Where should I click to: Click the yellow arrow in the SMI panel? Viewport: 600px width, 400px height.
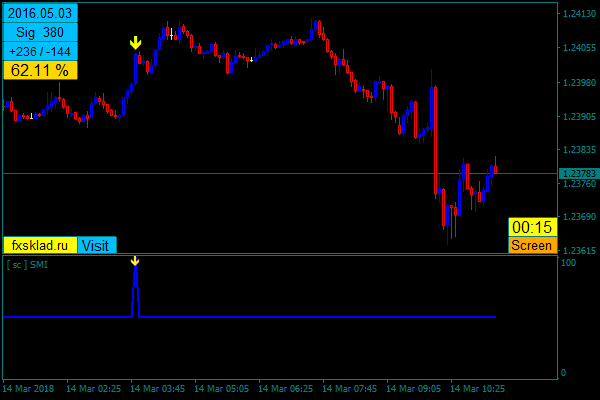point(135,261)
